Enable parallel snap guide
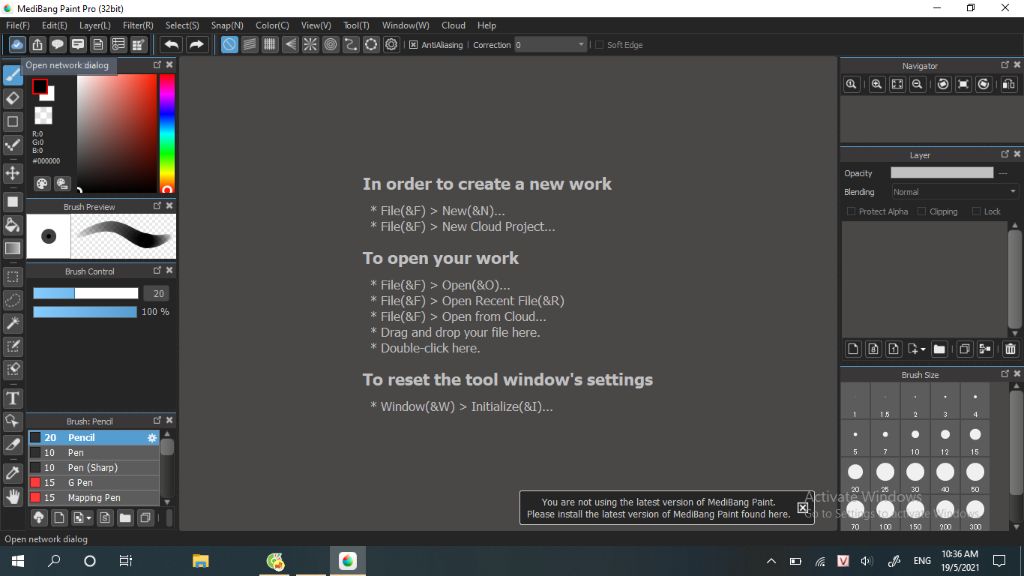The height and width of the screenshot is (576, 1024). click(x=249, y=44)
